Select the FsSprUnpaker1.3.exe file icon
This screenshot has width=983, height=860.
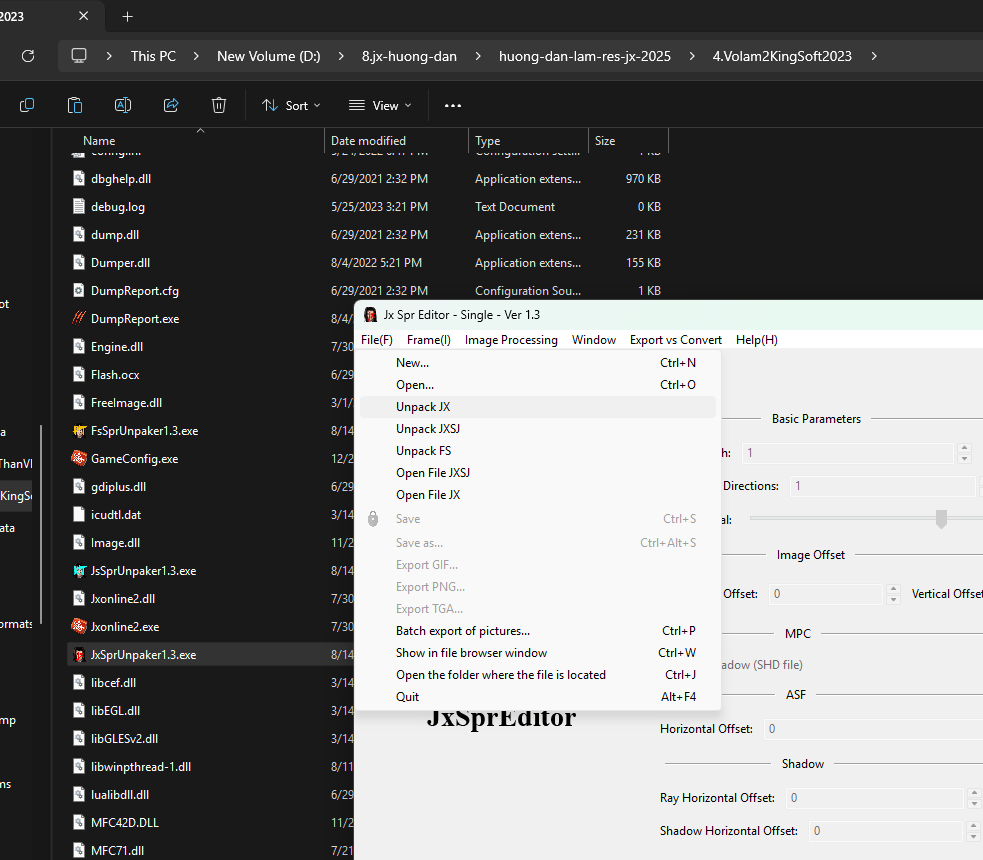pyautogui.click(x=80, y=431)
